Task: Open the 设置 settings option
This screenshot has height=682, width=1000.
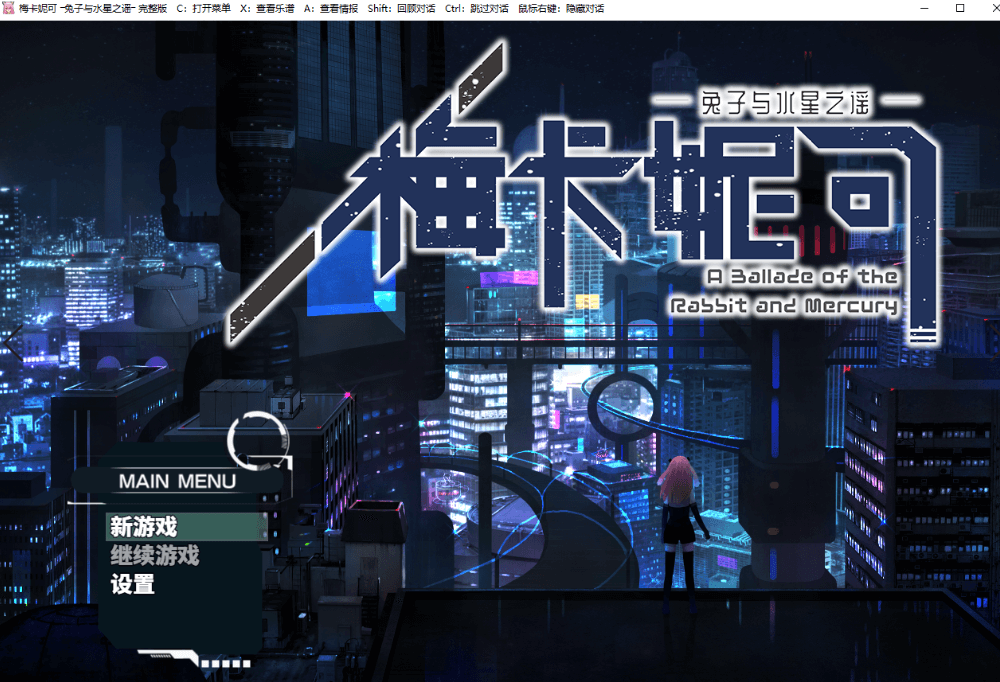Action: click(x=133, y=584)
